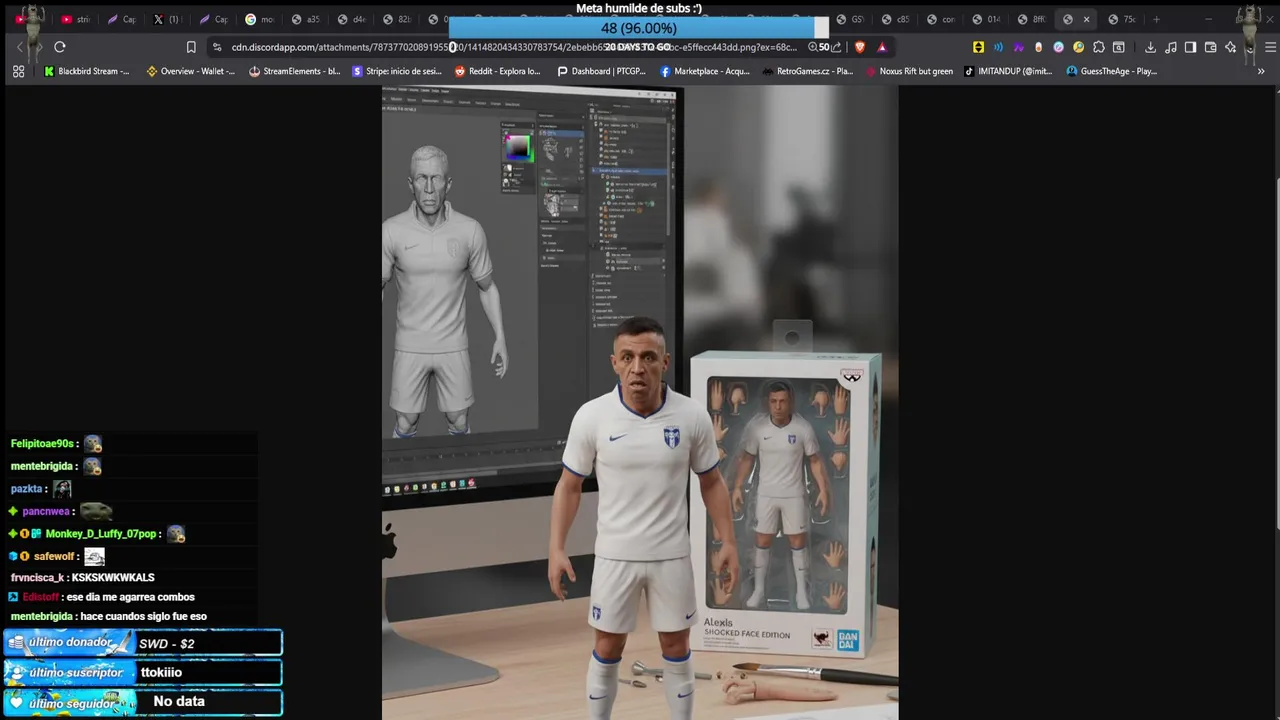Switch to the YouTube 'stri' tab
The height and width of the screenshot is (720, 1280).
(x=76, y=19)
